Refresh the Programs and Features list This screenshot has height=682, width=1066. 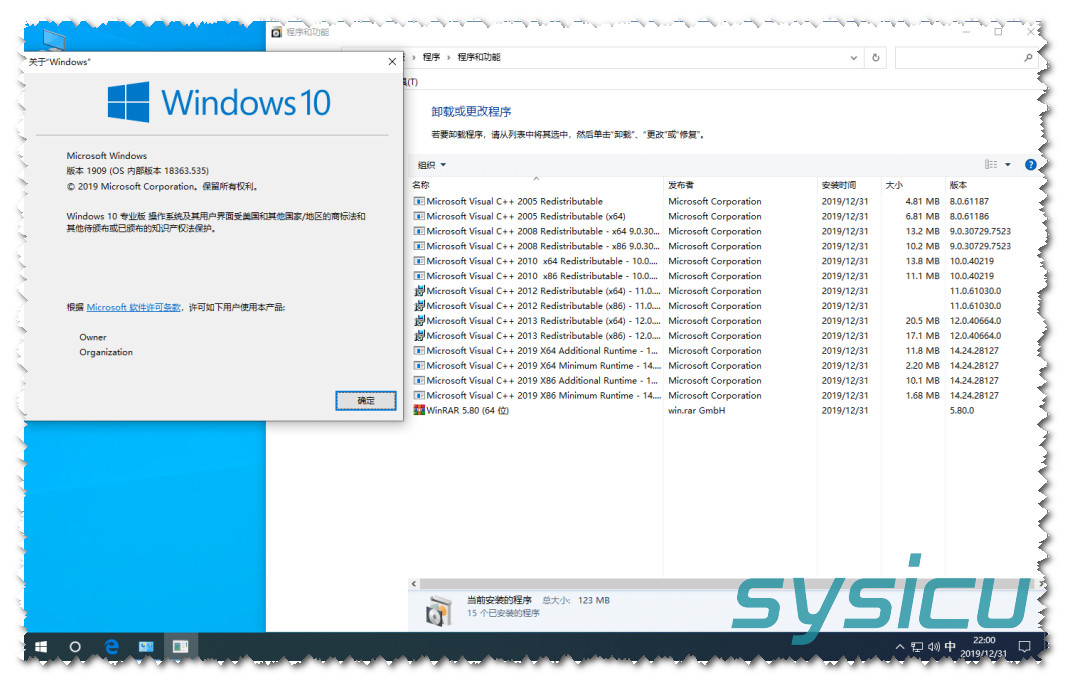876,58
